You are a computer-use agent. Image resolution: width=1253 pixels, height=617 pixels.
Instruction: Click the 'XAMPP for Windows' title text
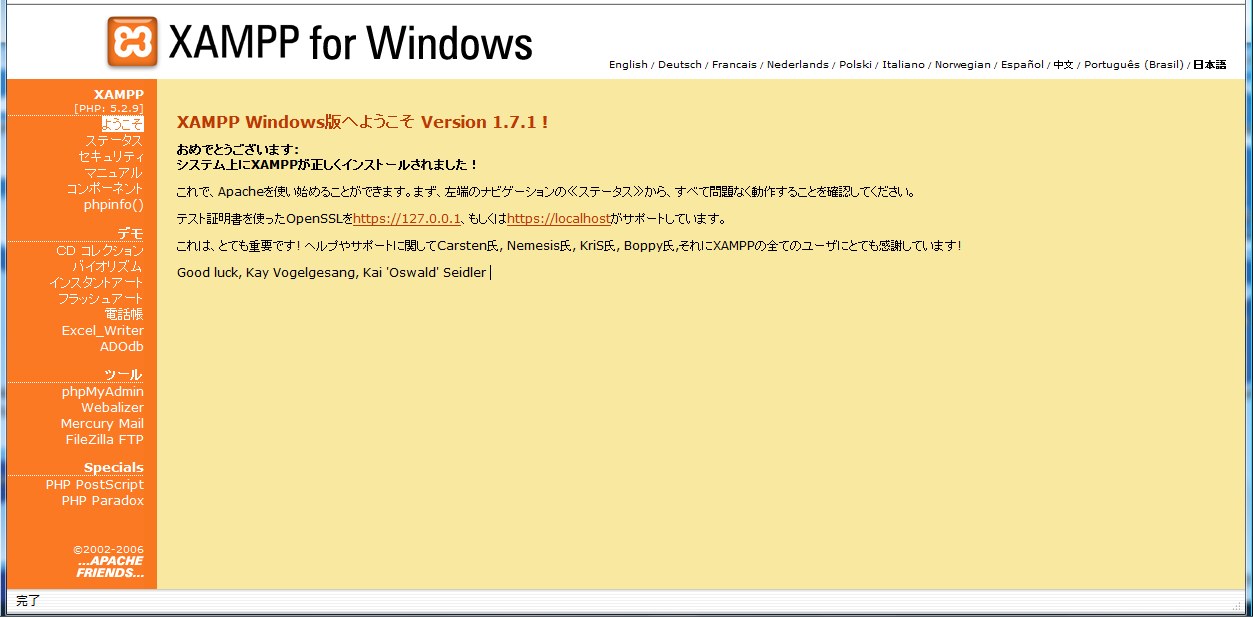[x=351, y=42]
